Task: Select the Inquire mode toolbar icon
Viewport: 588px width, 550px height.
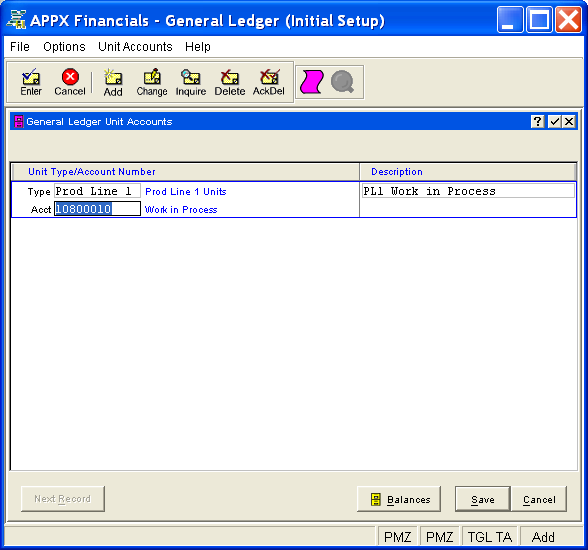Action: coord(191,82)
